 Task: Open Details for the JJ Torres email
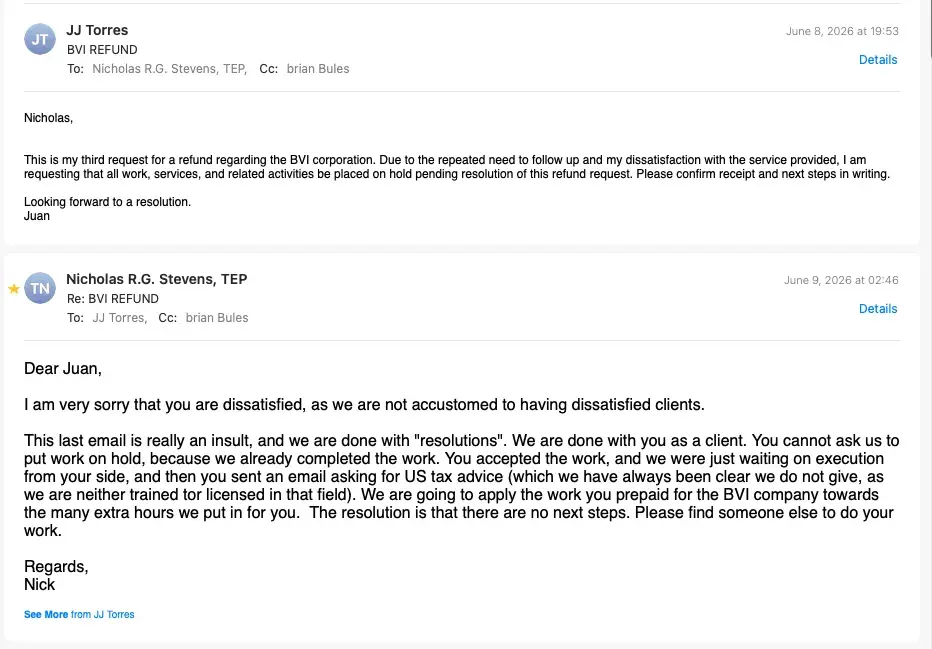click(x=878, y=59)
